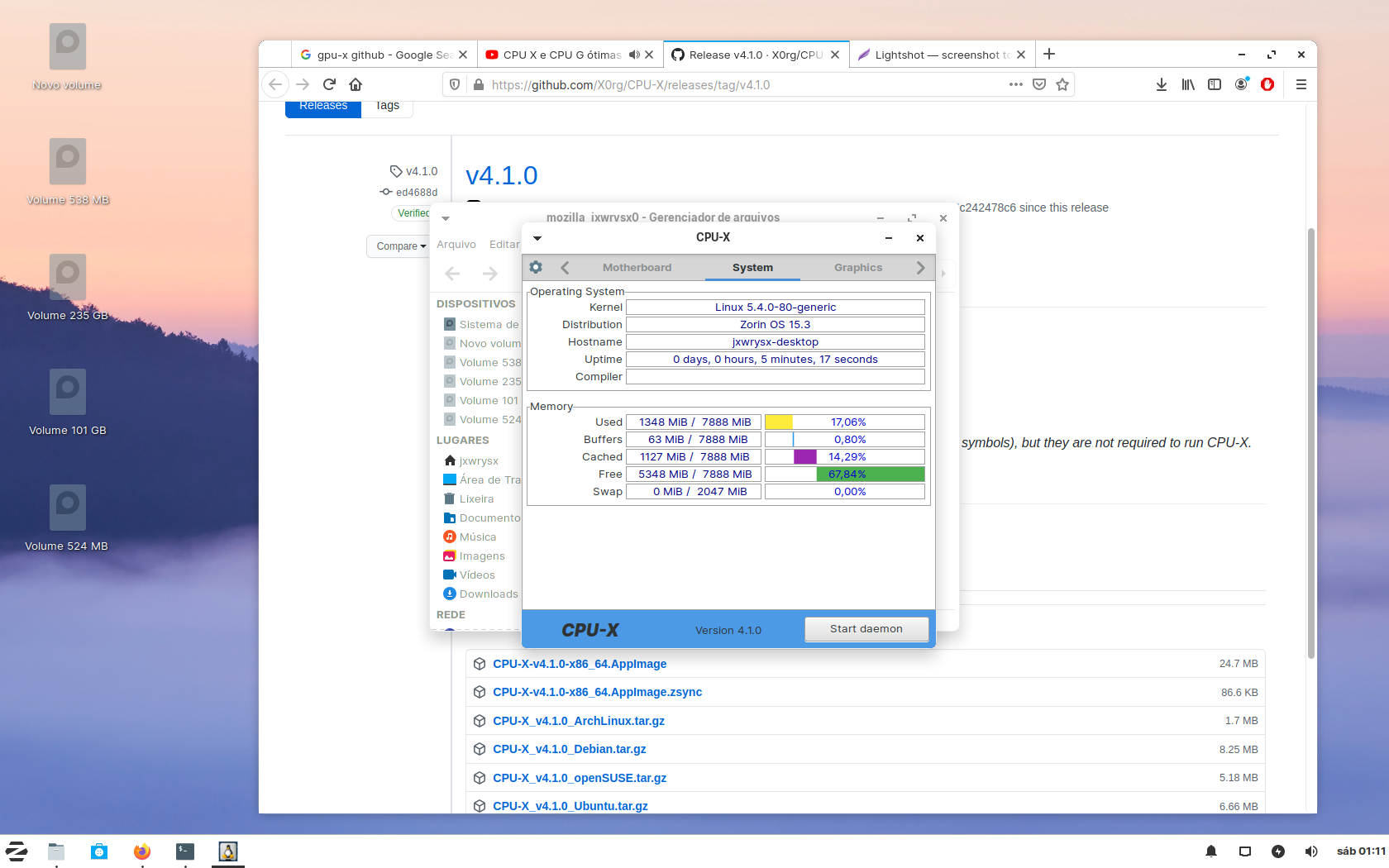
Task: Switch to gpu-x github Google Search tab
Action: 384,55
